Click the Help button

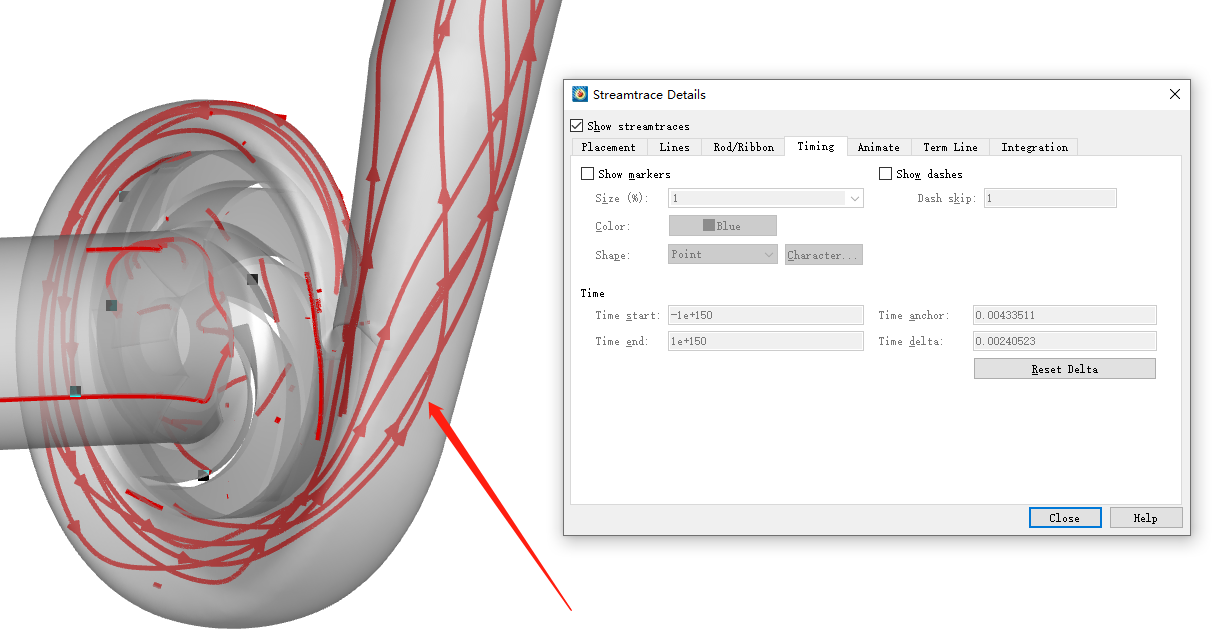pos(1145,518)
